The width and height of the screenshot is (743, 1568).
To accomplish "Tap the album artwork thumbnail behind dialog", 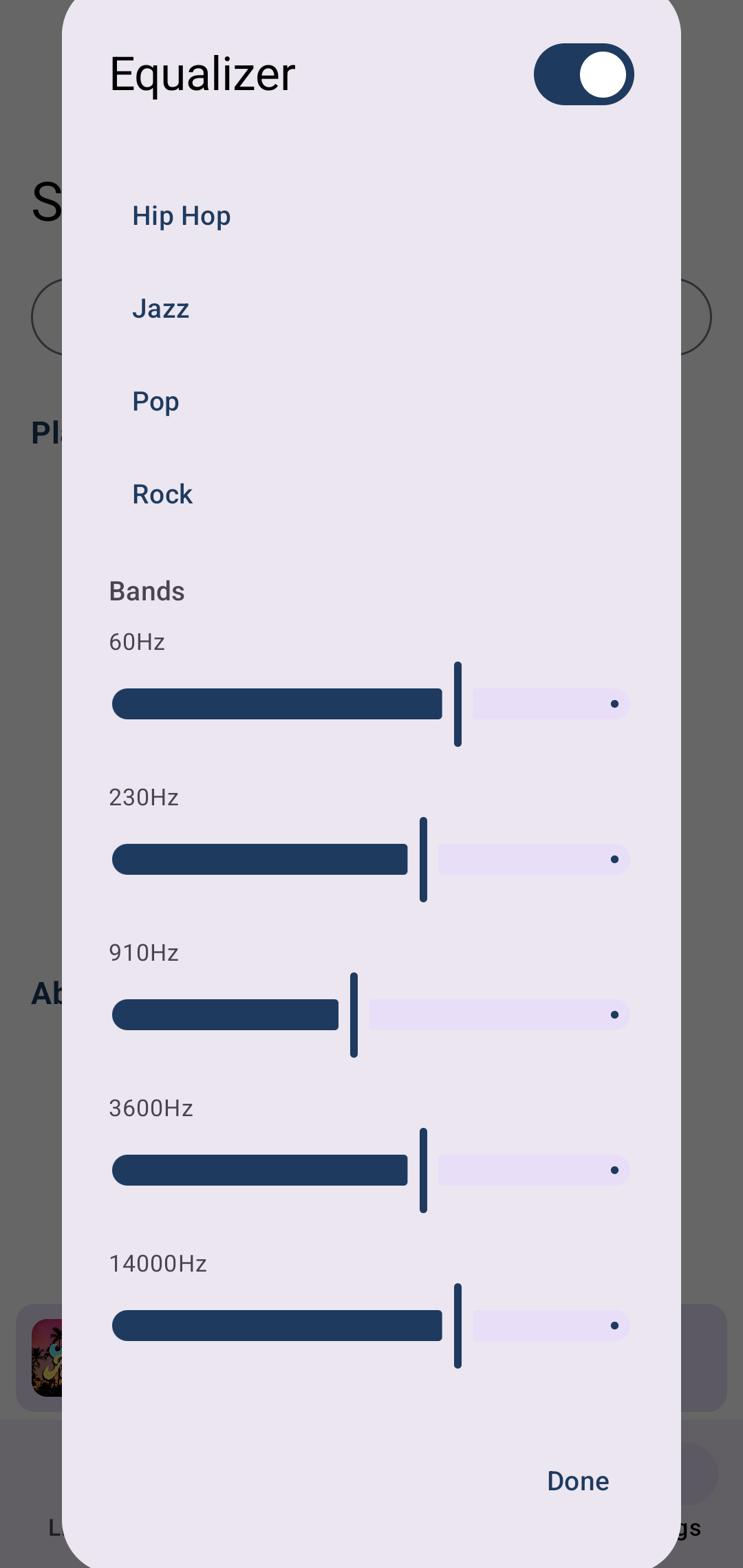I will click(x=47, y=1358).
